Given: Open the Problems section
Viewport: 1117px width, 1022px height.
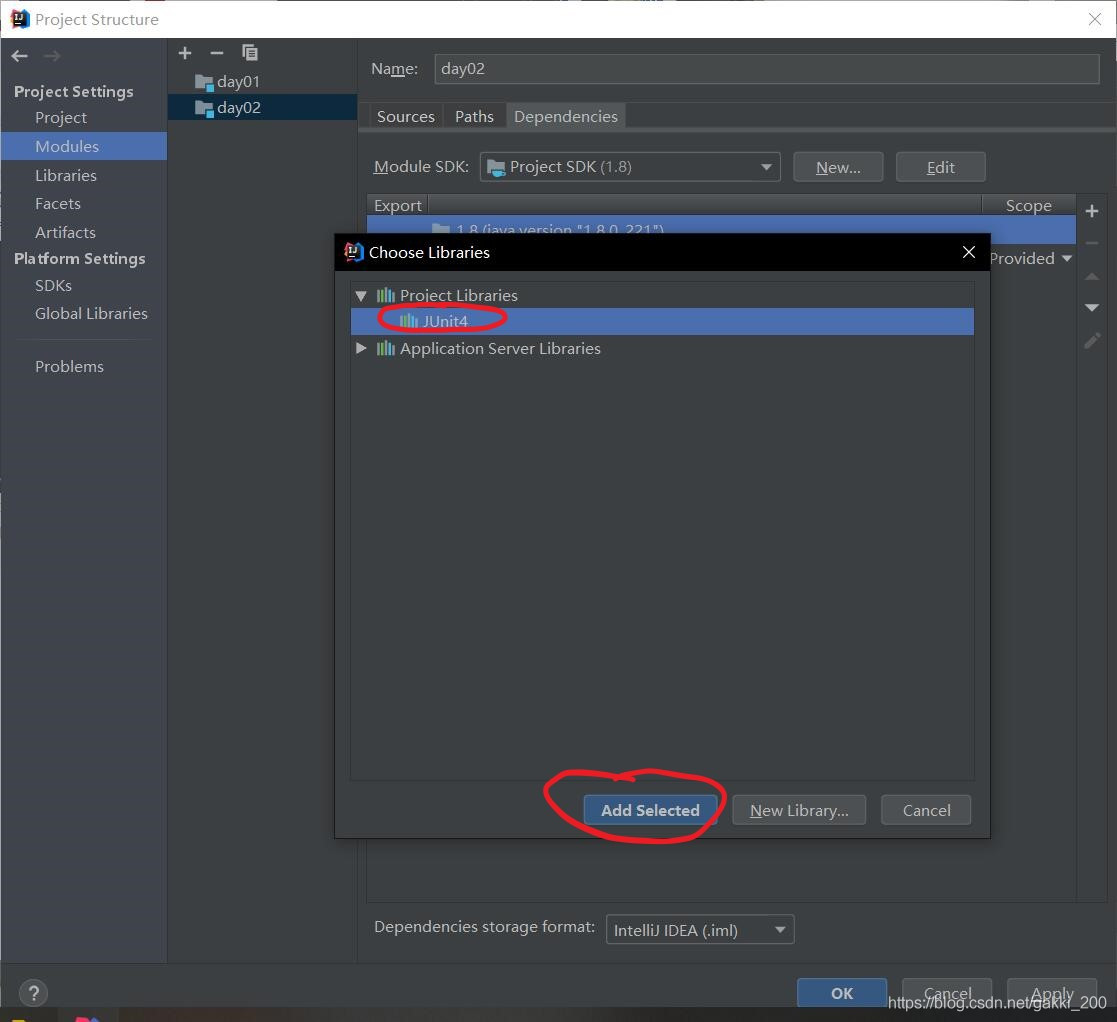Looking at the screenshot, I should 69,366.
